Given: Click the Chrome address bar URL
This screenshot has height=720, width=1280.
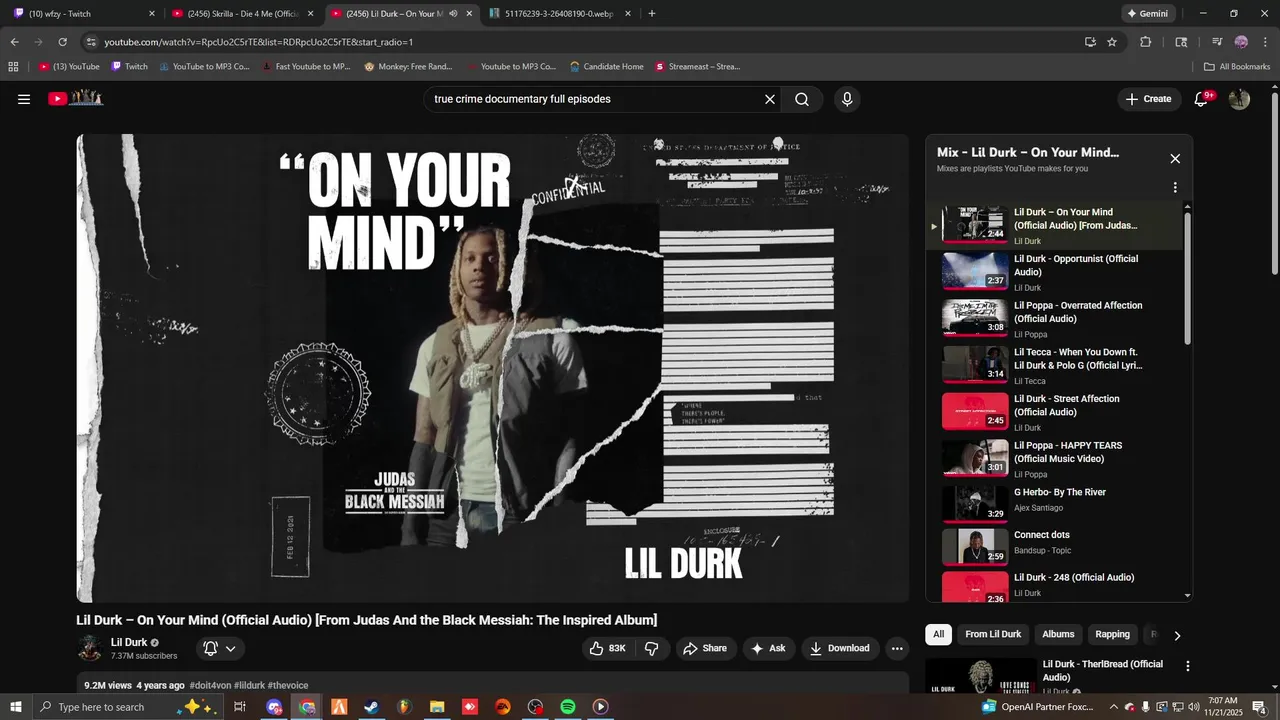Looking at the screenshot, I should pyautogui.click(x=259, y=42).
